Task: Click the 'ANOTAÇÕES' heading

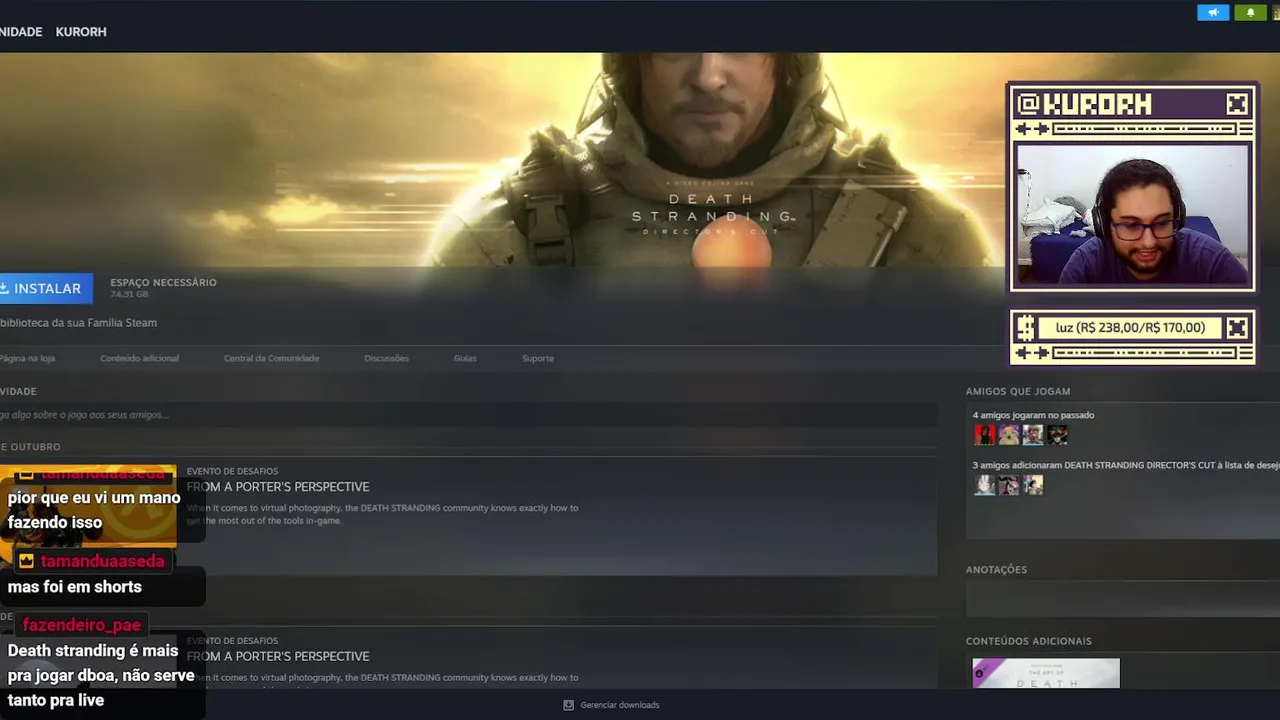Action: (x=996, y=569)
